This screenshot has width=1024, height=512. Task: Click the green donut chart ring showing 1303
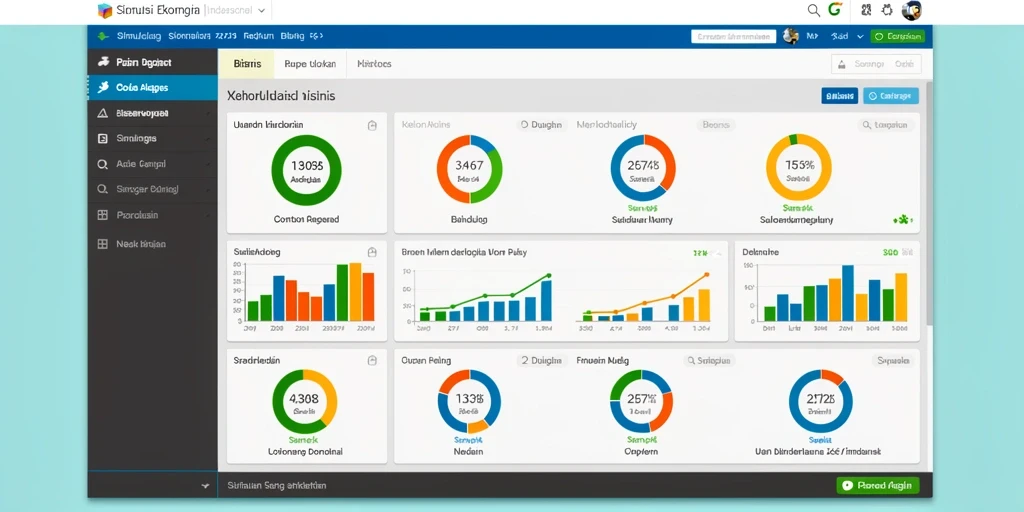[x=306, y=170]
